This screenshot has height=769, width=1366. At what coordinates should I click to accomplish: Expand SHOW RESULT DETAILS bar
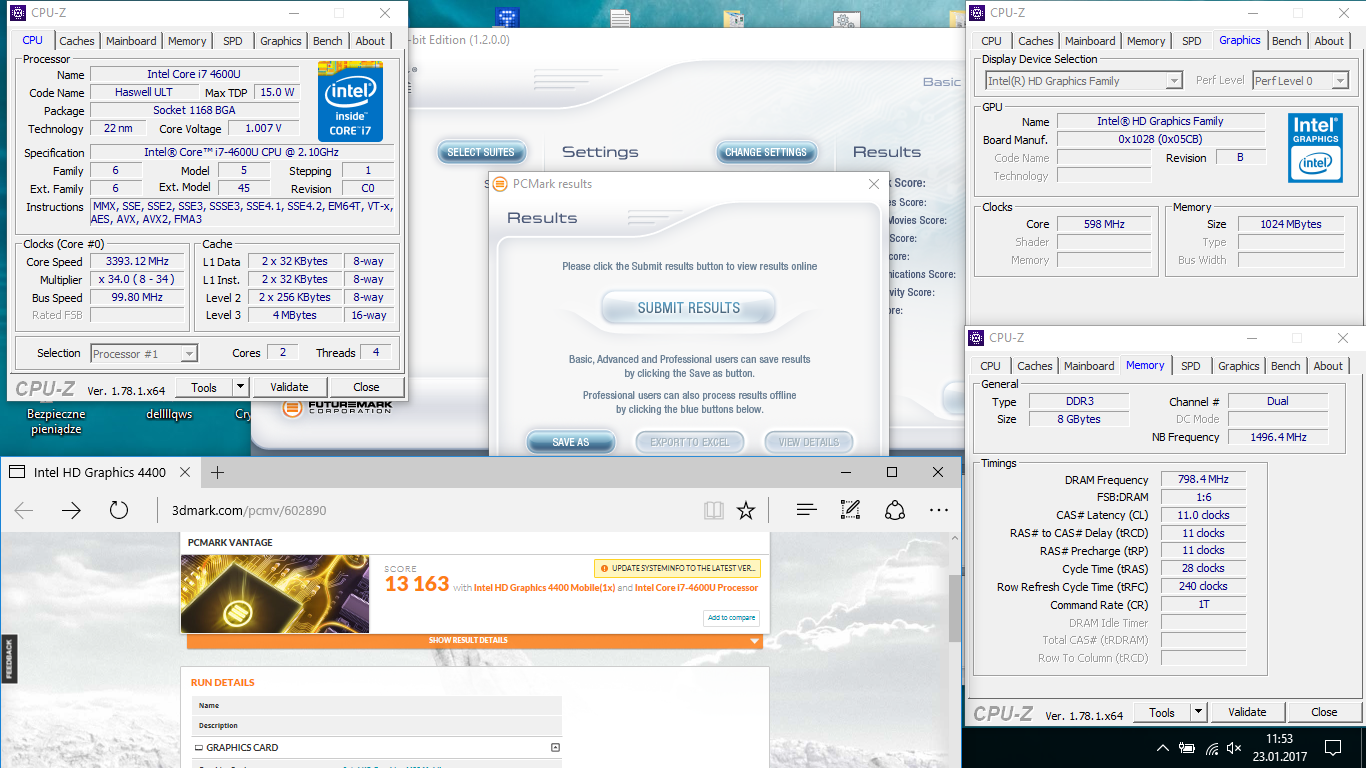(475, 640)
